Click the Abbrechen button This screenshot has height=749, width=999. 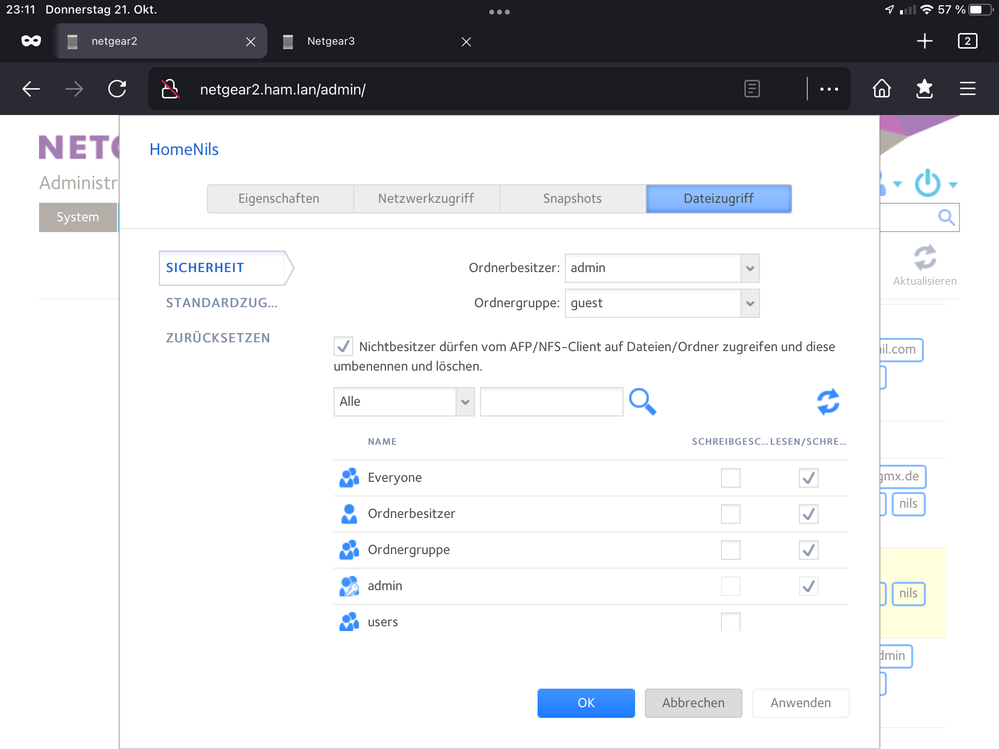coord(693,703)
